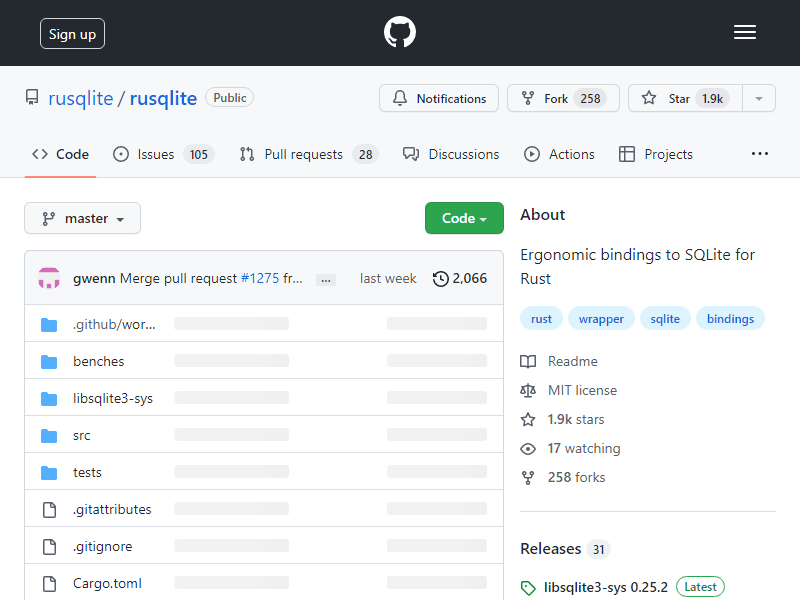Click the Latest release badge

(700, 587)
